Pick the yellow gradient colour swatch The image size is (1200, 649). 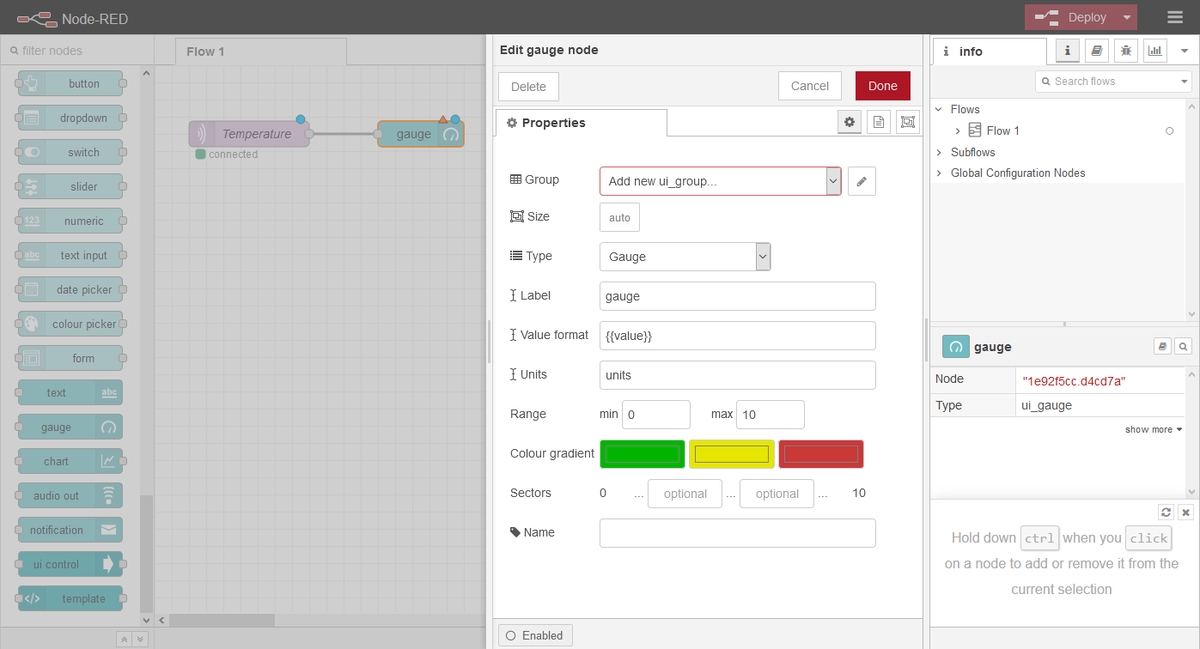732,454
